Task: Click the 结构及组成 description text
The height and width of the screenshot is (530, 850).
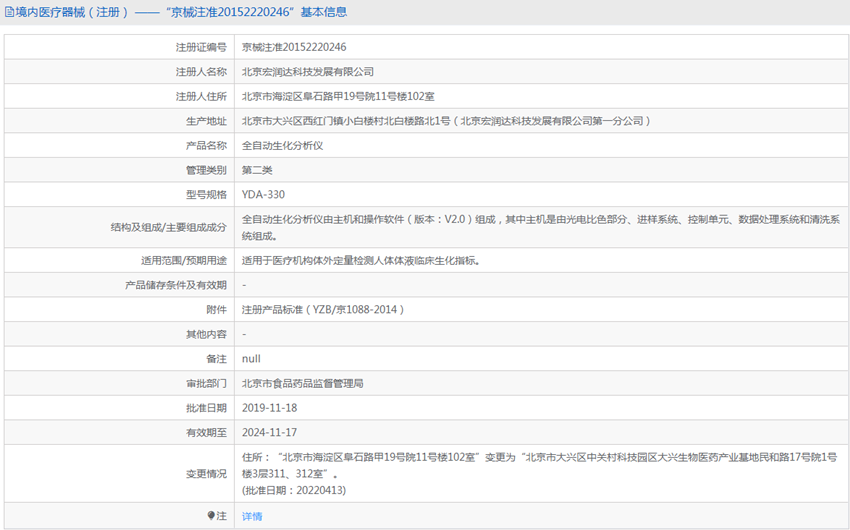Action: (540, 227)
